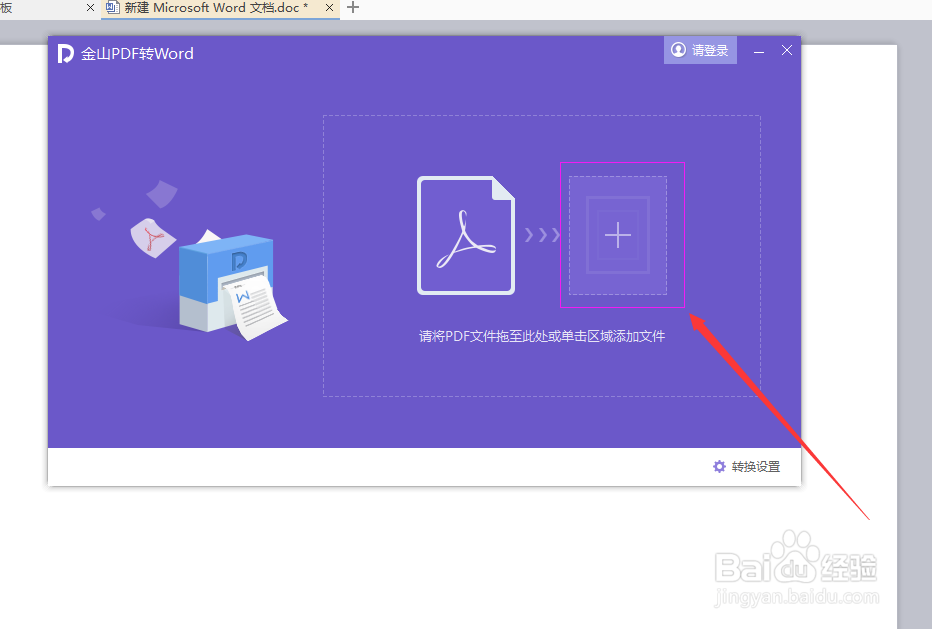
Task: Minimize the 金山PDF转Word window
Action: (759, 52)
